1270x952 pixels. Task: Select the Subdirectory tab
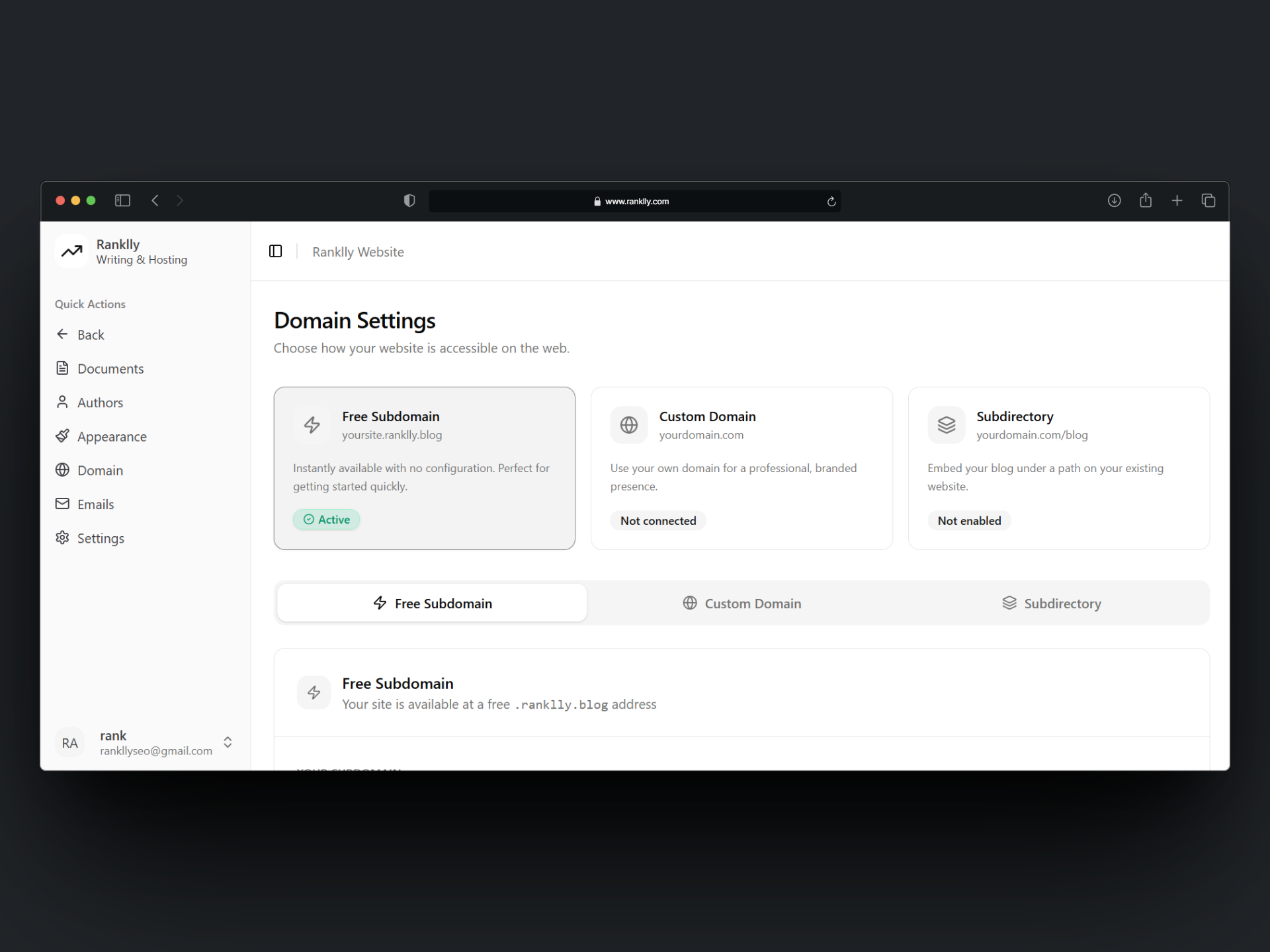(x=1052, y=603)
